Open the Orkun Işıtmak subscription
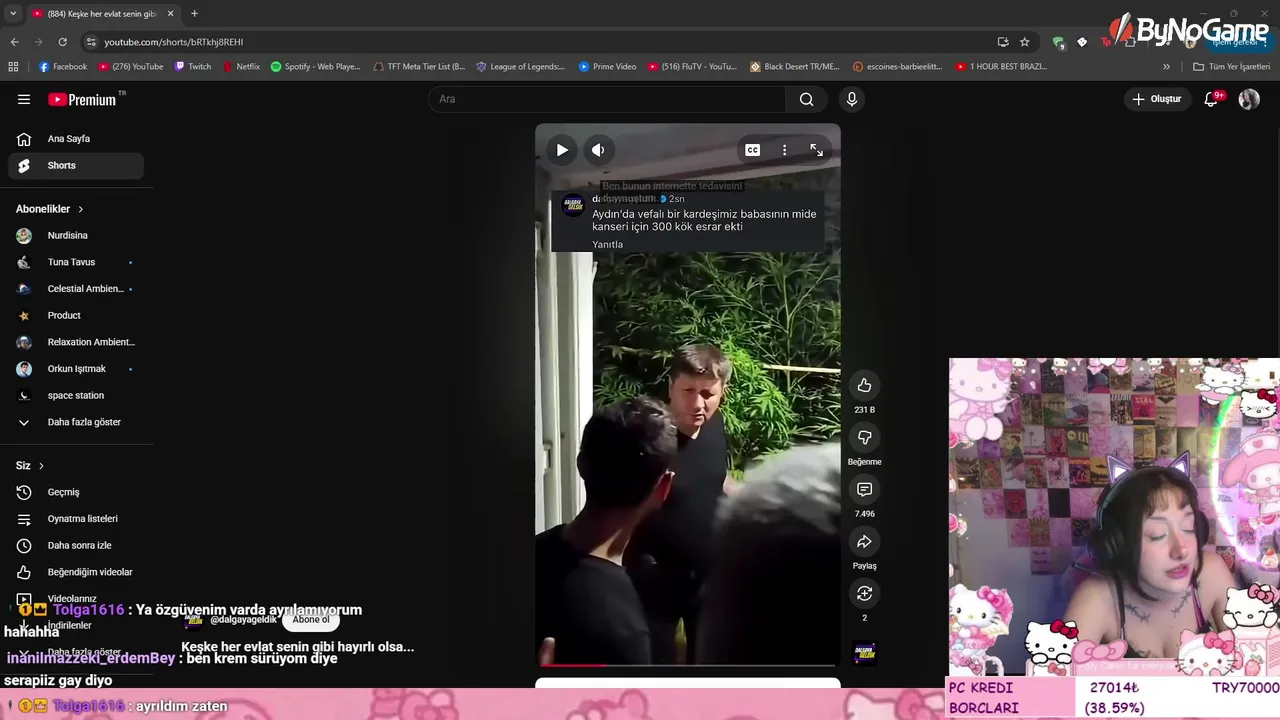The width and height of the screenshot is (1280, 720). click(x=76, y=369)
